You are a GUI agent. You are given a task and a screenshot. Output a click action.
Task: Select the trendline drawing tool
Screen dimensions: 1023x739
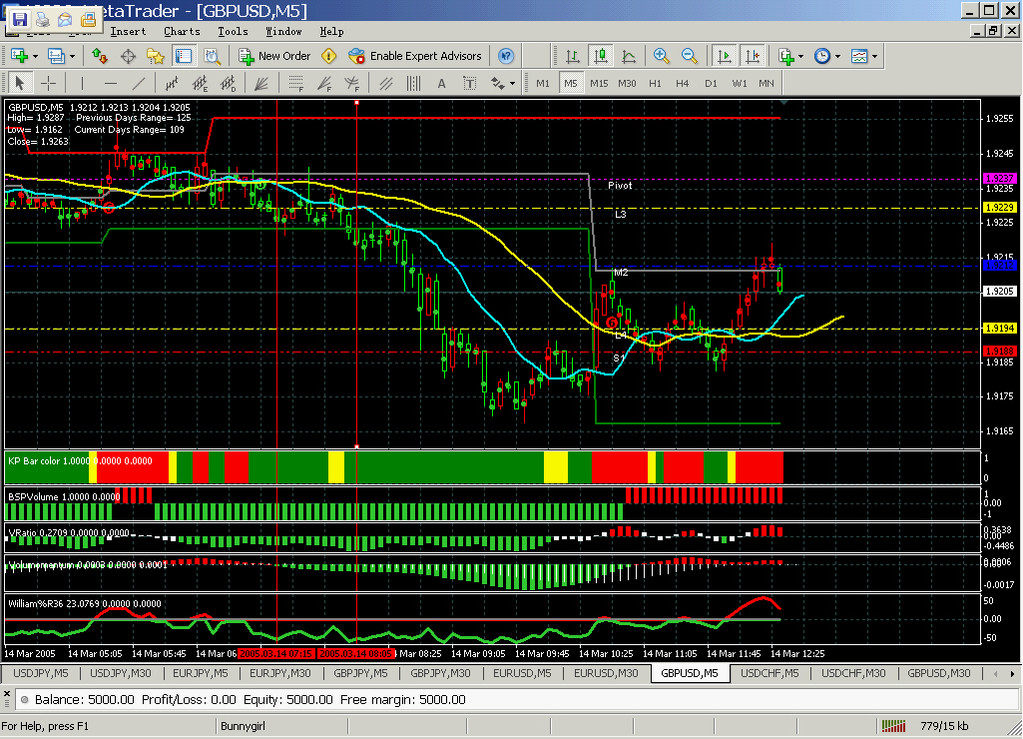(138, 83)
